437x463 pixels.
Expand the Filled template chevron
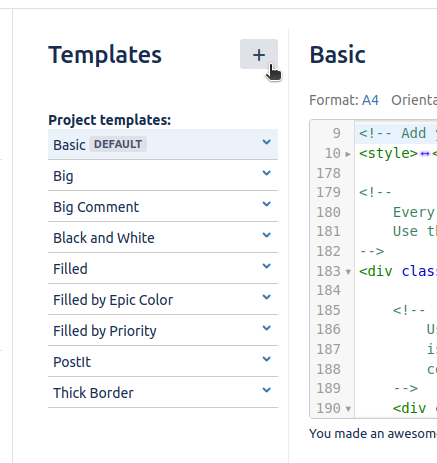click(266, 266)
